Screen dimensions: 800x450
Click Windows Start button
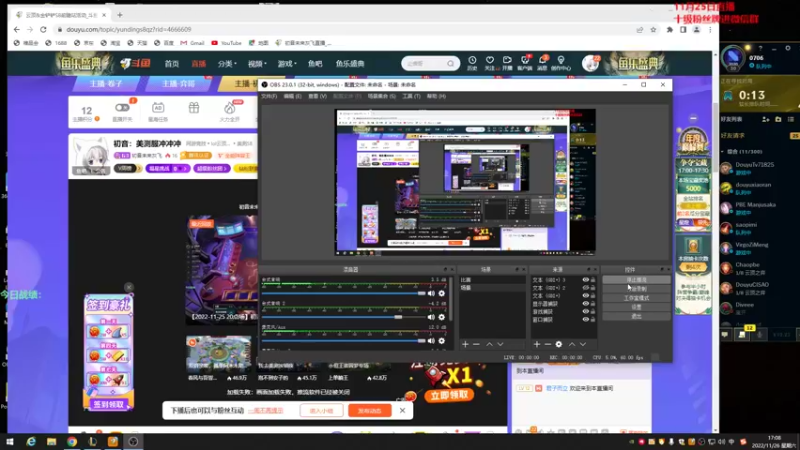pos(10,441)
